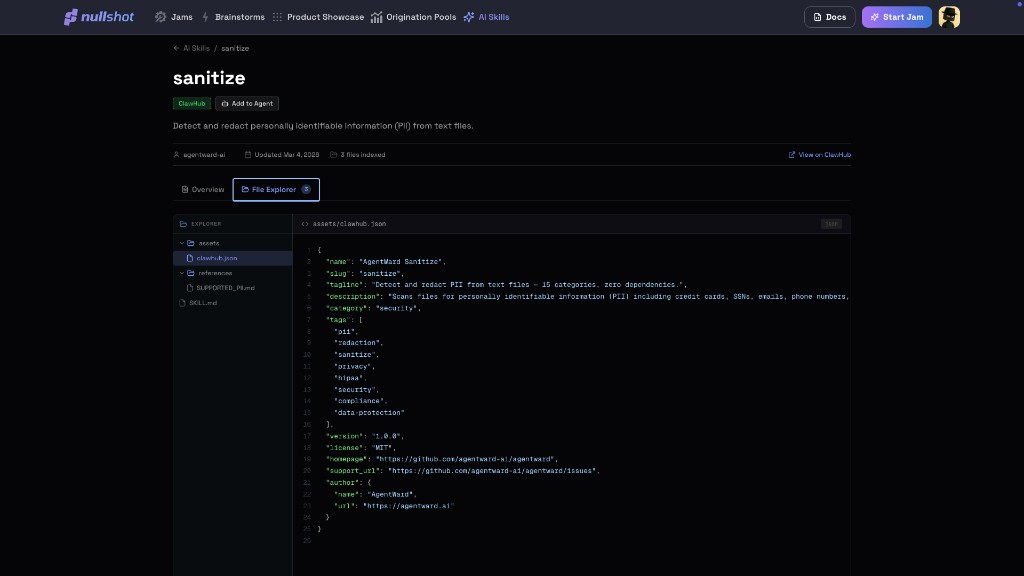Click the "license": "MIT" line
The height and width of the screenshot is (576, 1024).
[360, 448]
